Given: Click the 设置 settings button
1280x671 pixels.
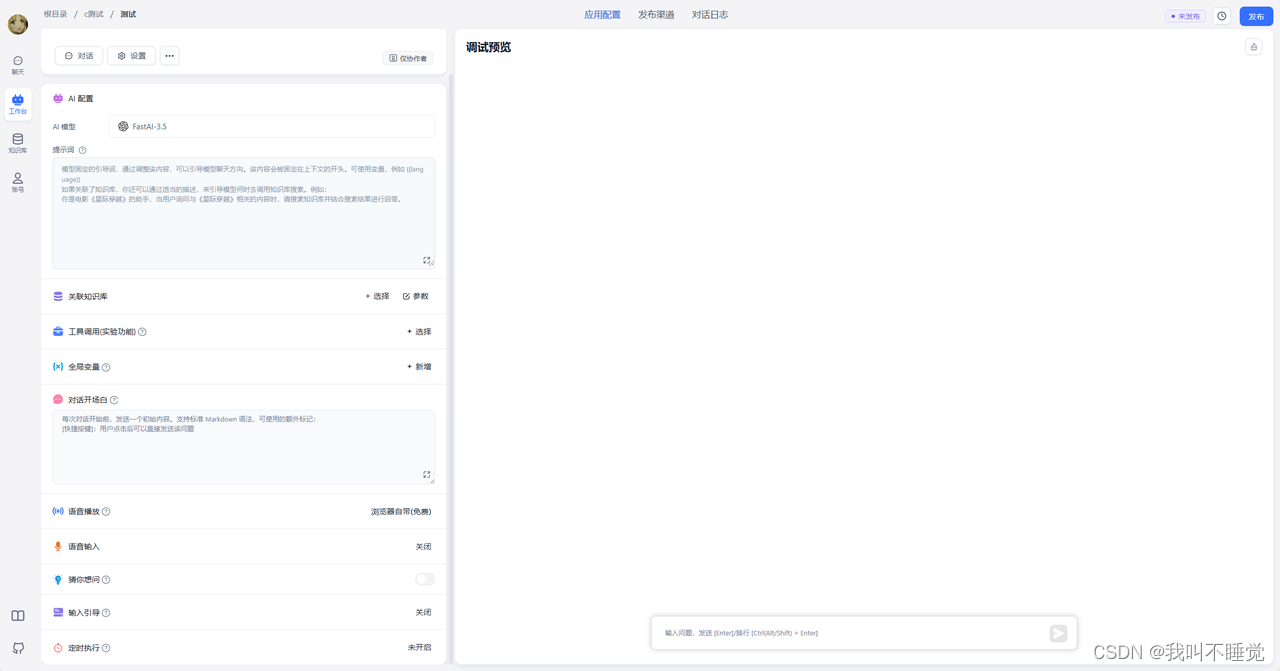Looking at the screenshot, I should click(x=132, y=56).
